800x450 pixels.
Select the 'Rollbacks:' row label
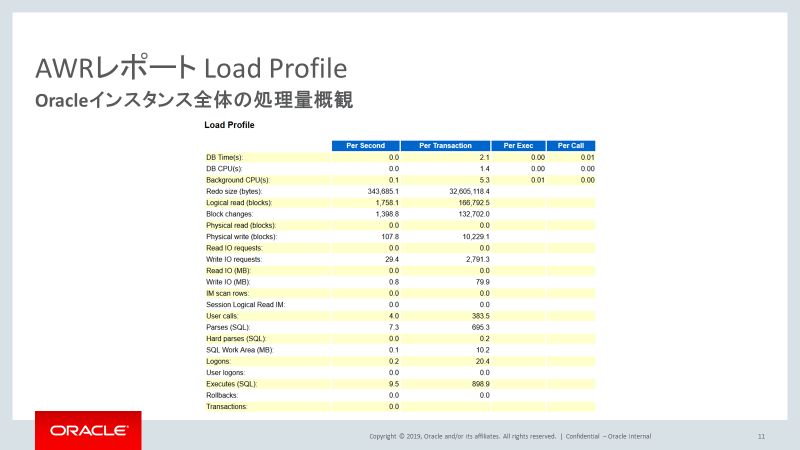click(x=222, y=395)
